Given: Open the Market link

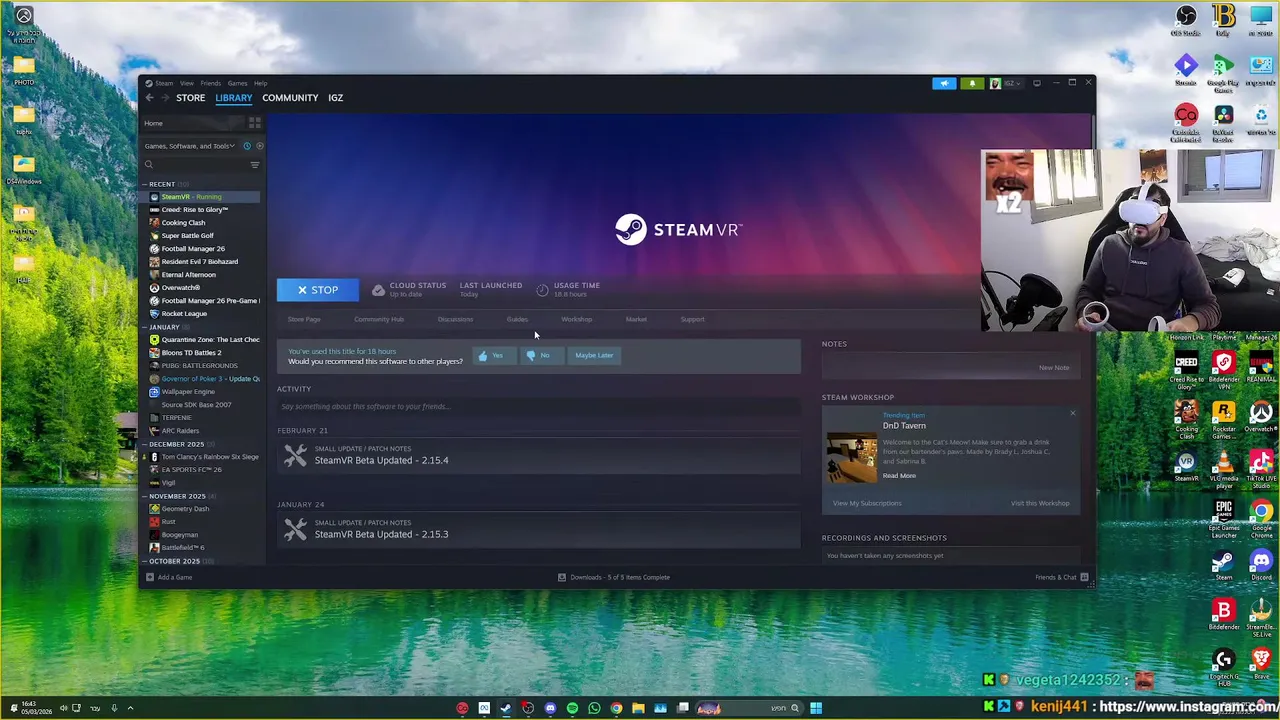Looking at the screenshot, I should point(636,320).
